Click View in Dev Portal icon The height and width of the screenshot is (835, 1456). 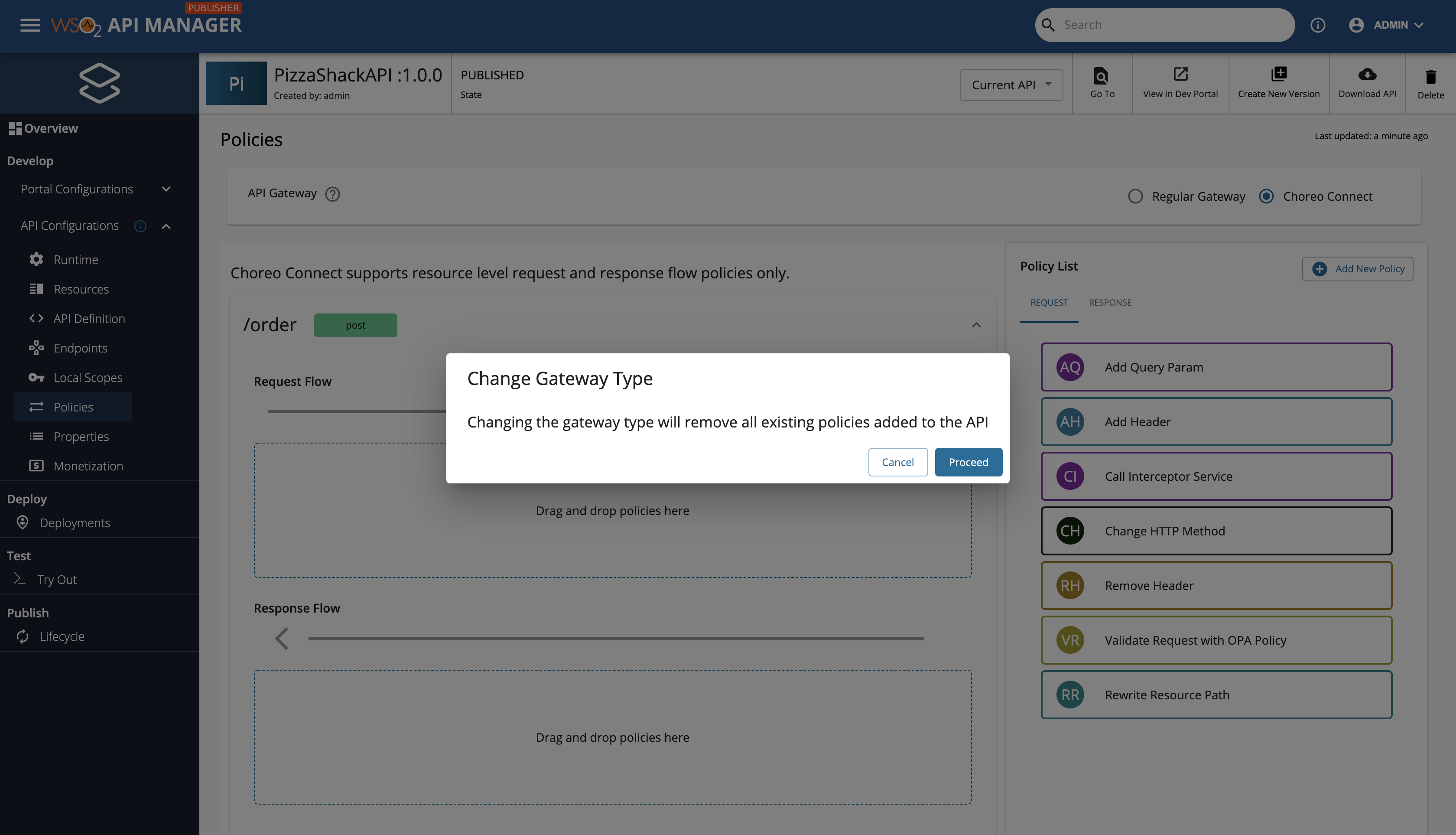click(x=1180, y=75)
